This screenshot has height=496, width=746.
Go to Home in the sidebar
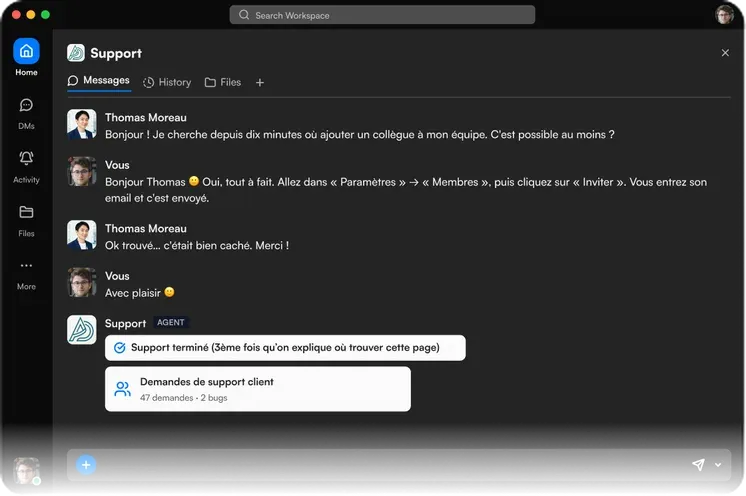(x=26, y=57)
